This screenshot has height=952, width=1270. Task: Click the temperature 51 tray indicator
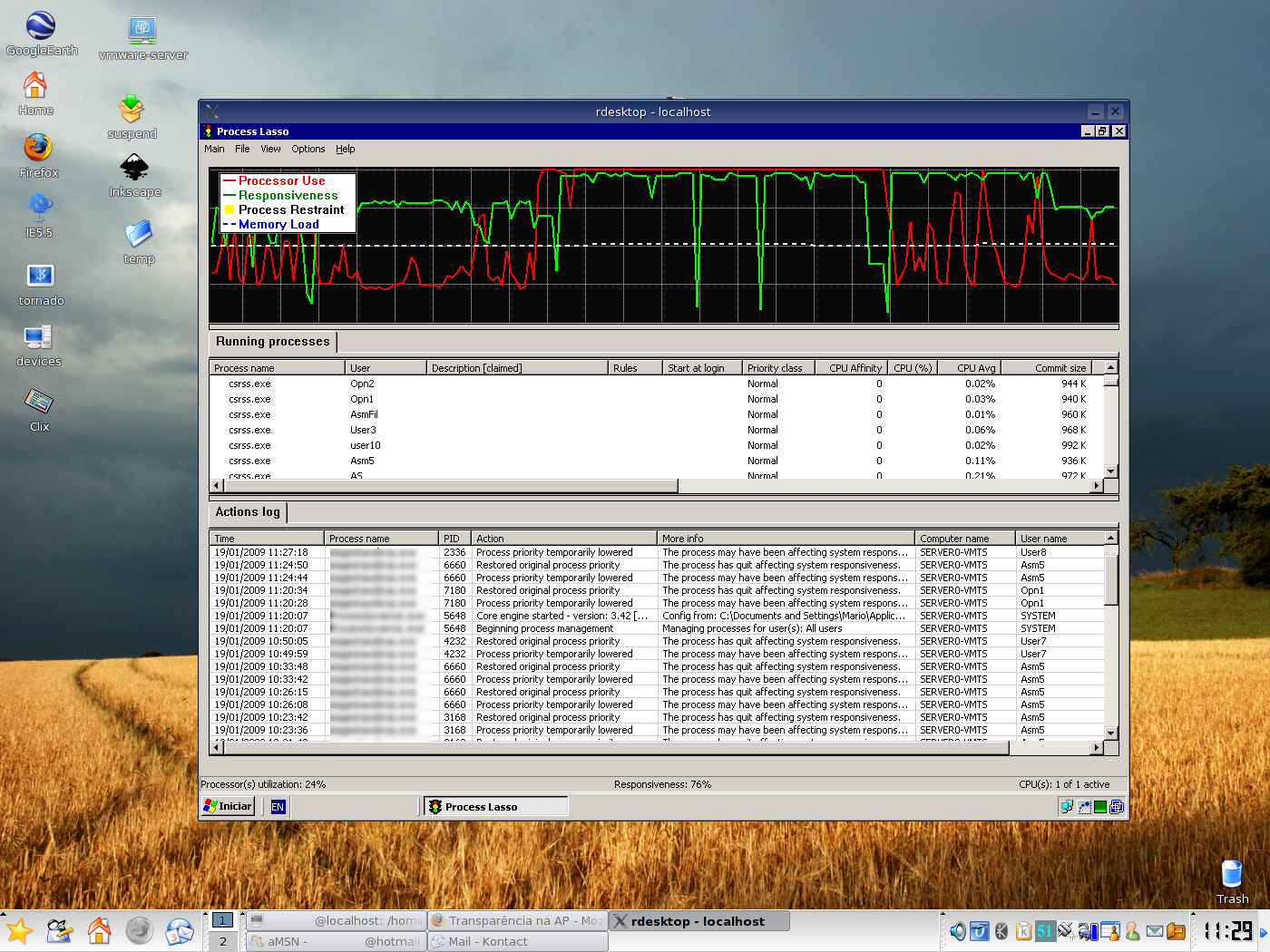click(1045, 931)
